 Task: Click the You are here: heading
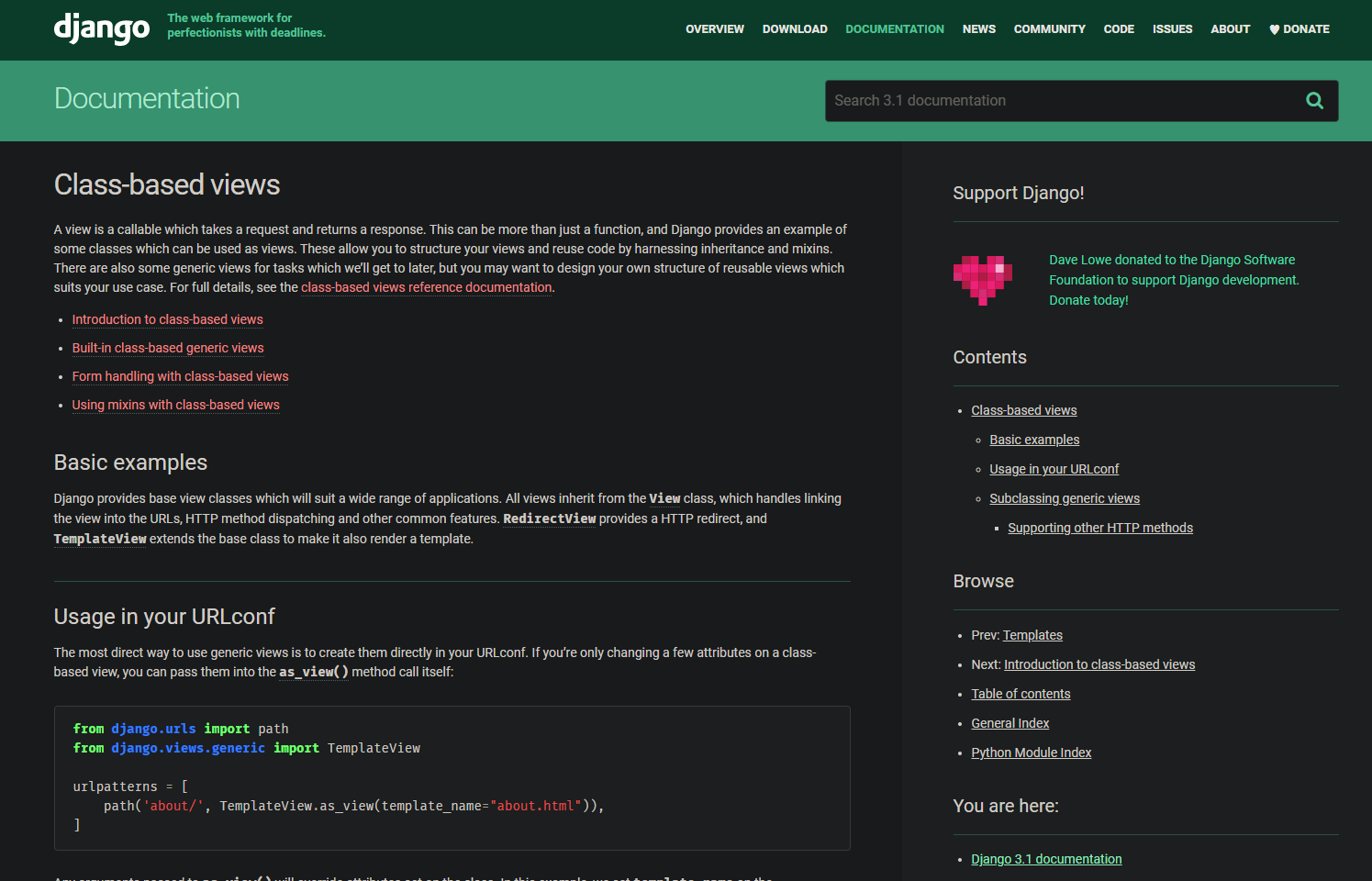[1006, 806]
